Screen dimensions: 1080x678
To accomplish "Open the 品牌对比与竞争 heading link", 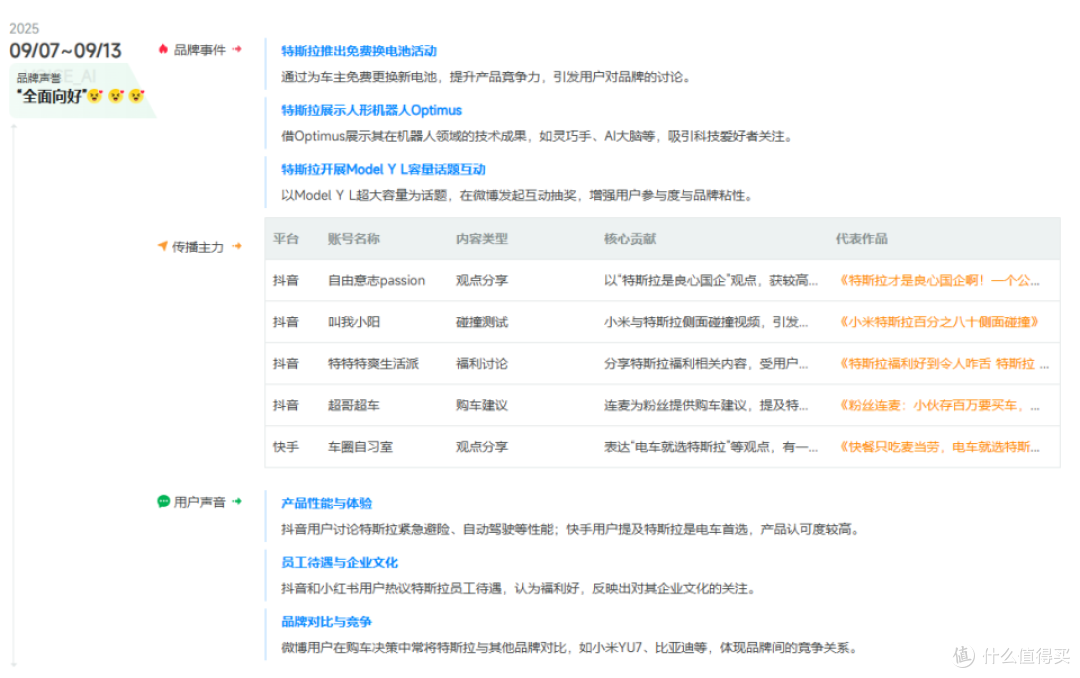I will click(x=326, y=622).
